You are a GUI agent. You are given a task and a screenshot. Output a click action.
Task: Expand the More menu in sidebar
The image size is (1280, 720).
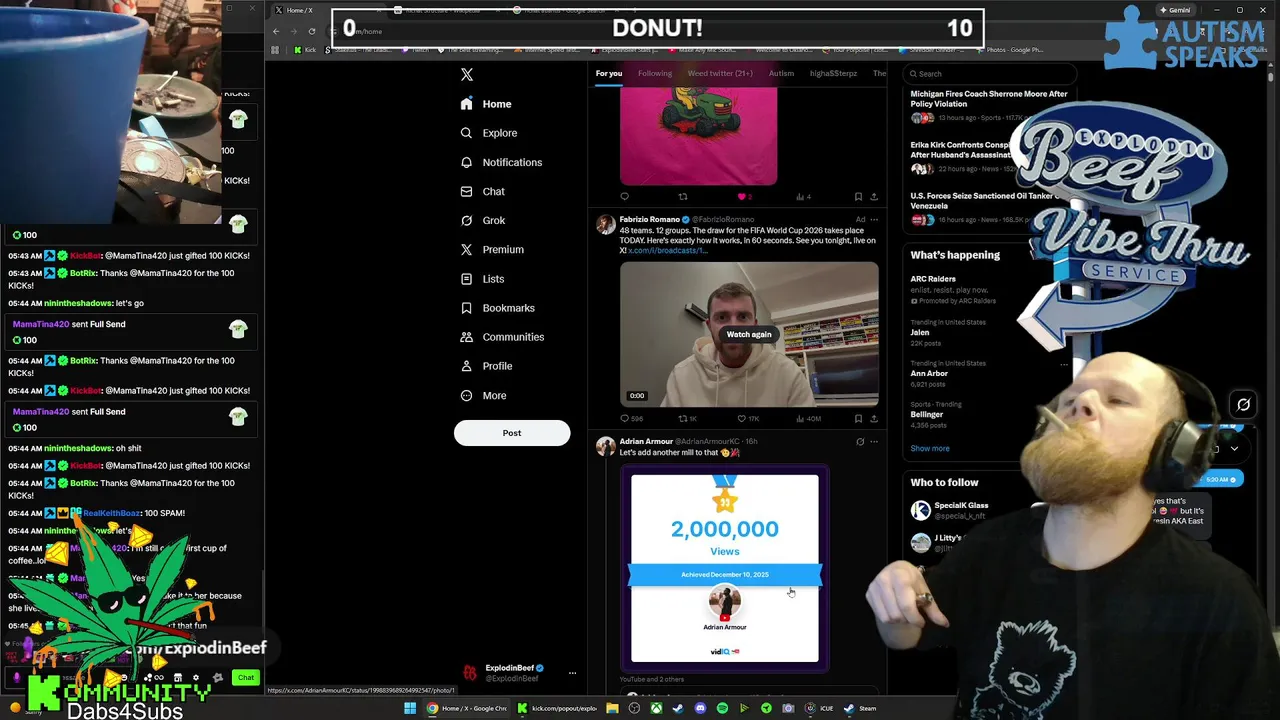tap(483, 395)
